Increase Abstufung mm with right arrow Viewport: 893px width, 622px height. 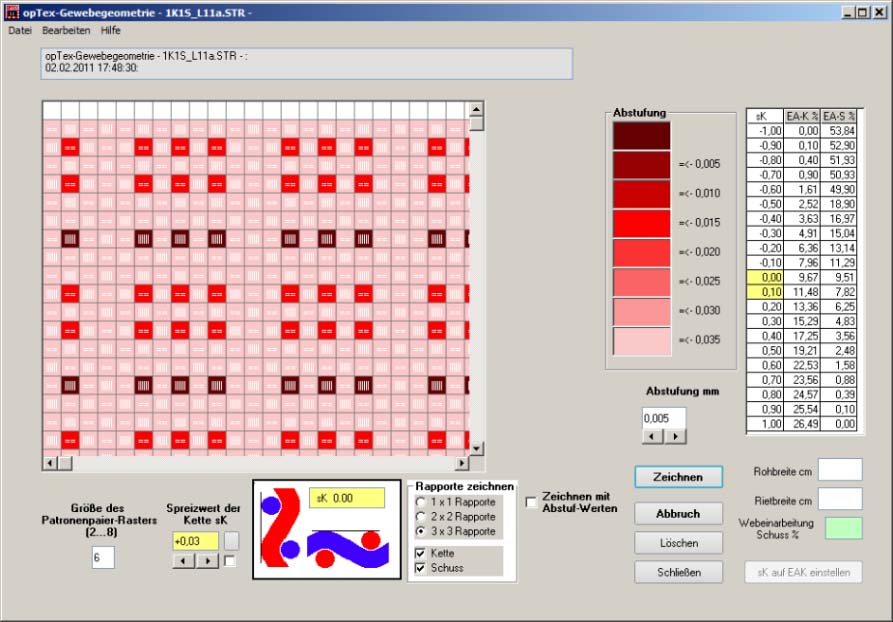(x=675, y=436)
